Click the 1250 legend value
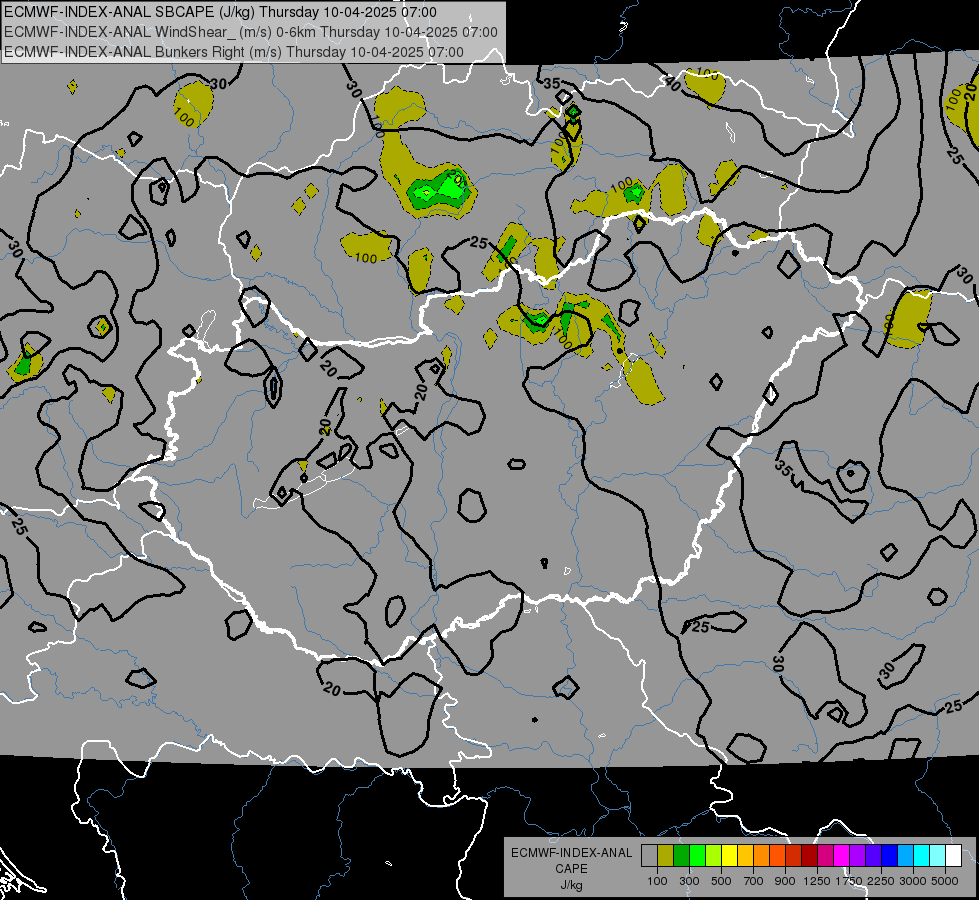This screenshot has height=900, width=979. click(817, 881)
